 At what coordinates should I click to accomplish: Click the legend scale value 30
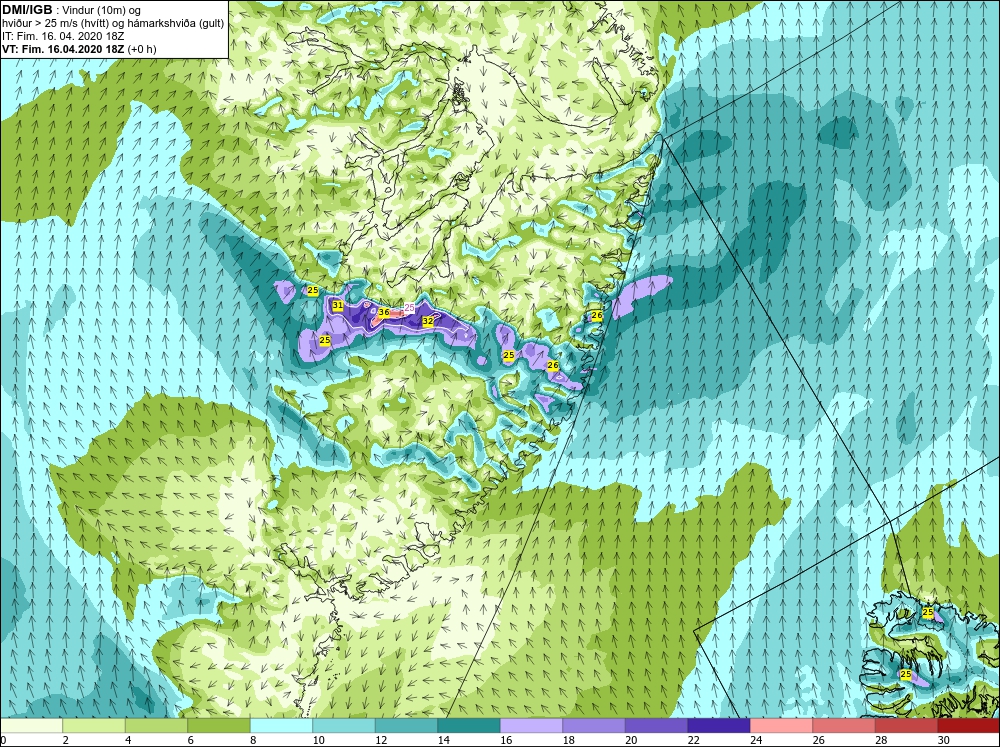[x=943, y=740]
